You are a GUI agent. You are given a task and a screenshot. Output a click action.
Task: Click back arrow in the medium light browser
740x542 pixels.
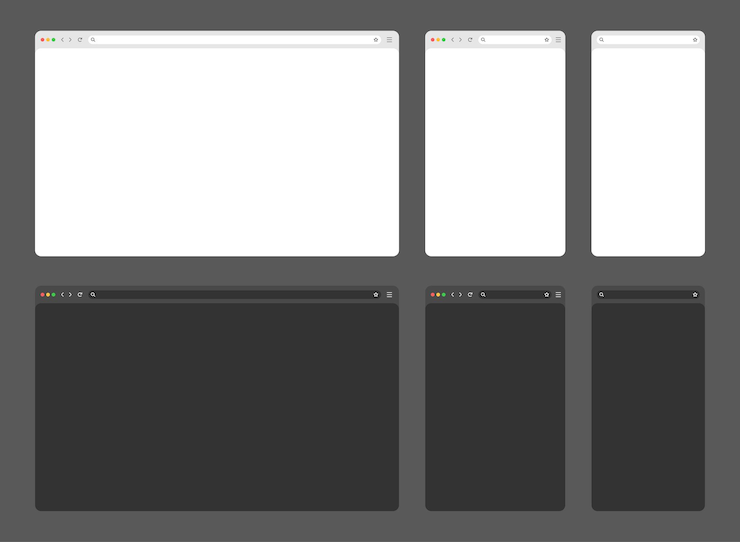click(x=453, y=40)
